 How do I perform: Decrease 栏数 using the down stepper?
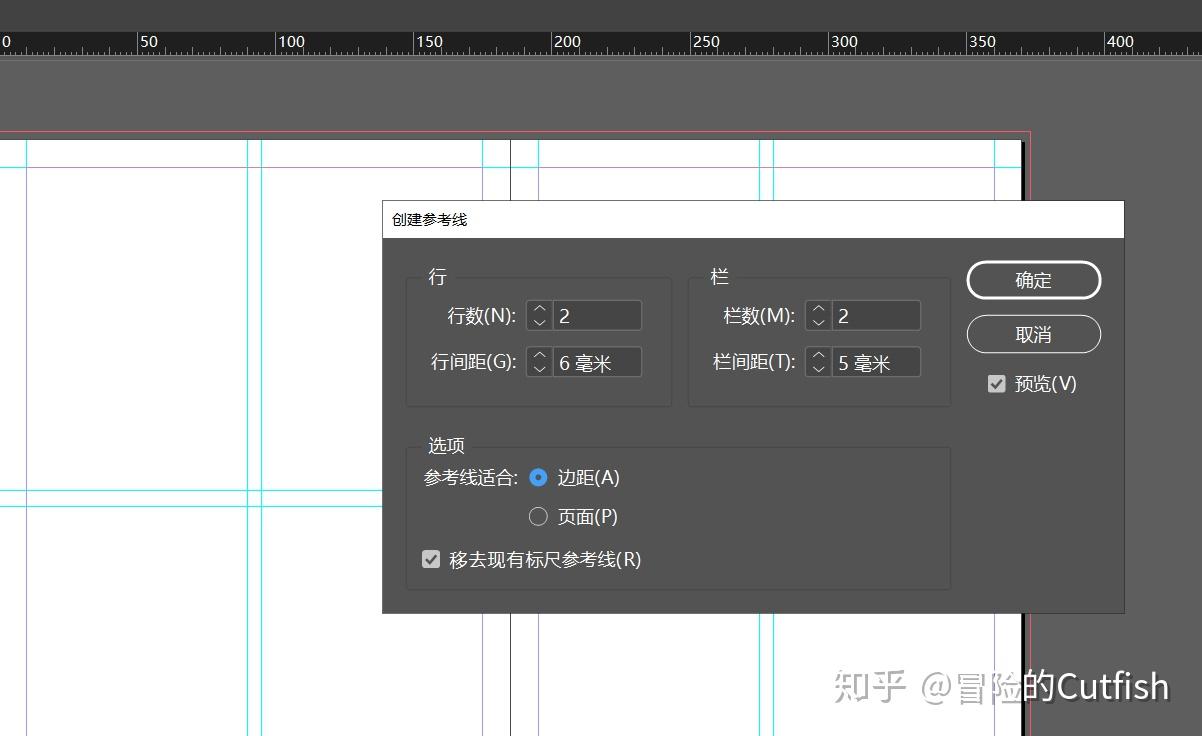[x=818, y=321]
